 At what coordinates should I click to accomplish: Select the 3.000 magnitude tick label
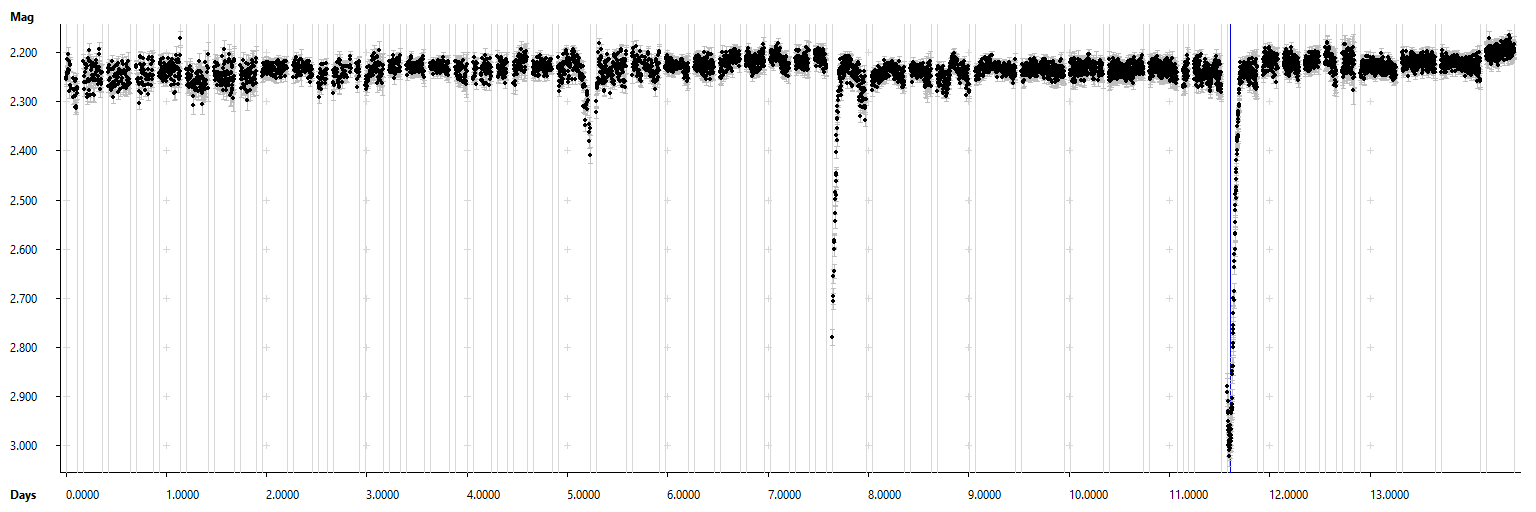[x=23, y=446]
